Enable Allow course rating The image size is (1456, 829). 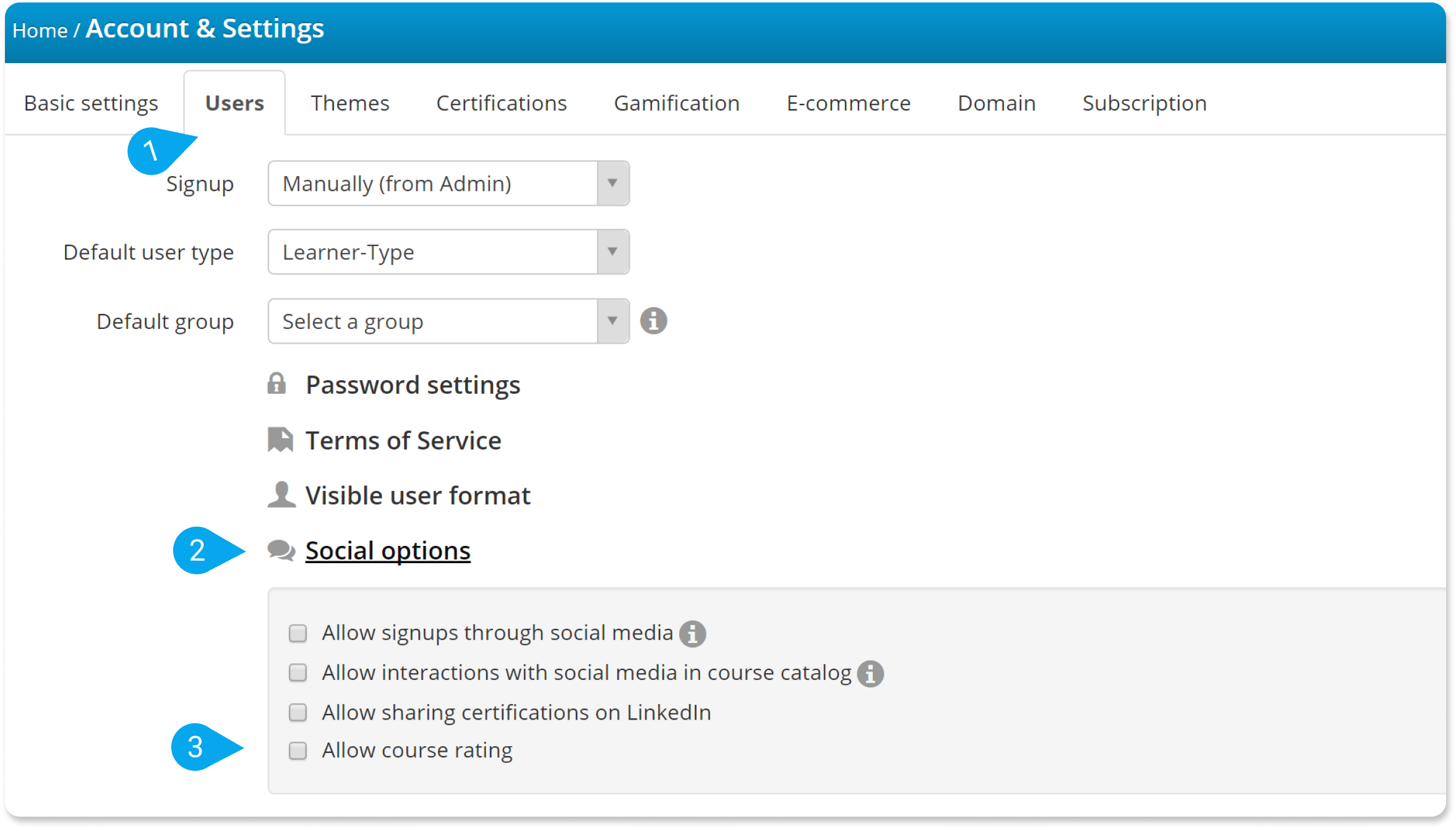point(298,750)
